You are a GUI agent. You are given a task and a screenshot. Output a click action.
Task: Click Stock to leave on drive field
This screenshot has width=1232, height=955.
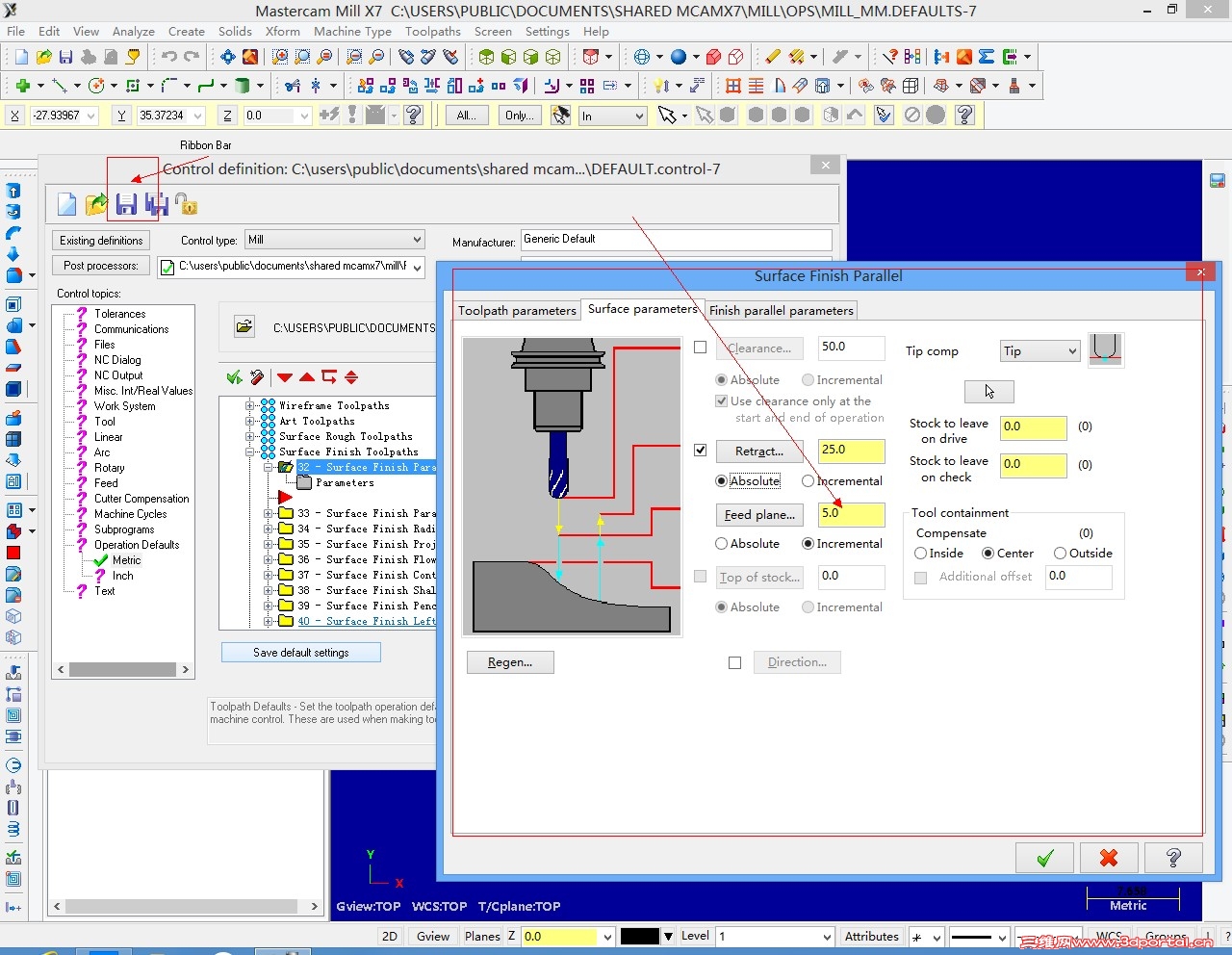pos(1034,427)
